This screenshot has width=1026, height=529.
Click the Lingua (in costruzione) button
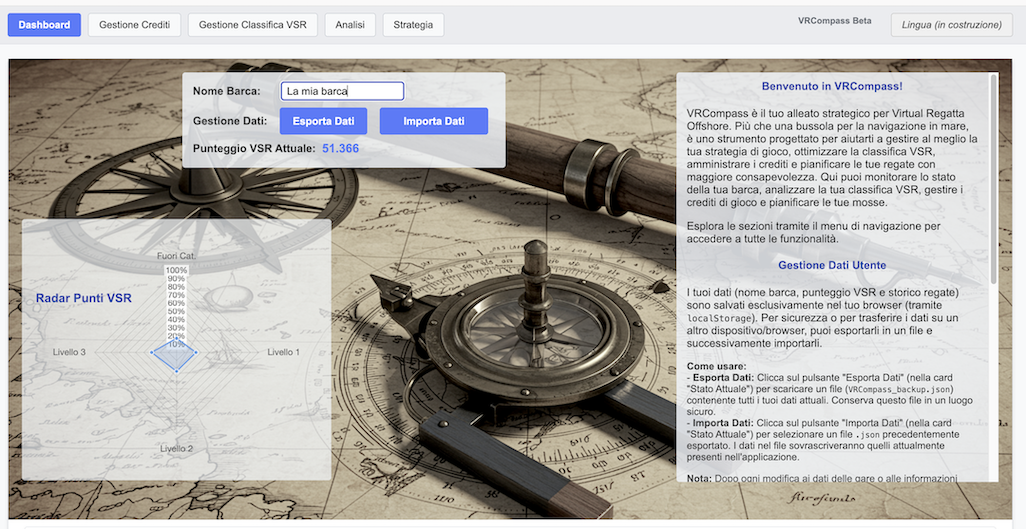(x=951, y=24)
